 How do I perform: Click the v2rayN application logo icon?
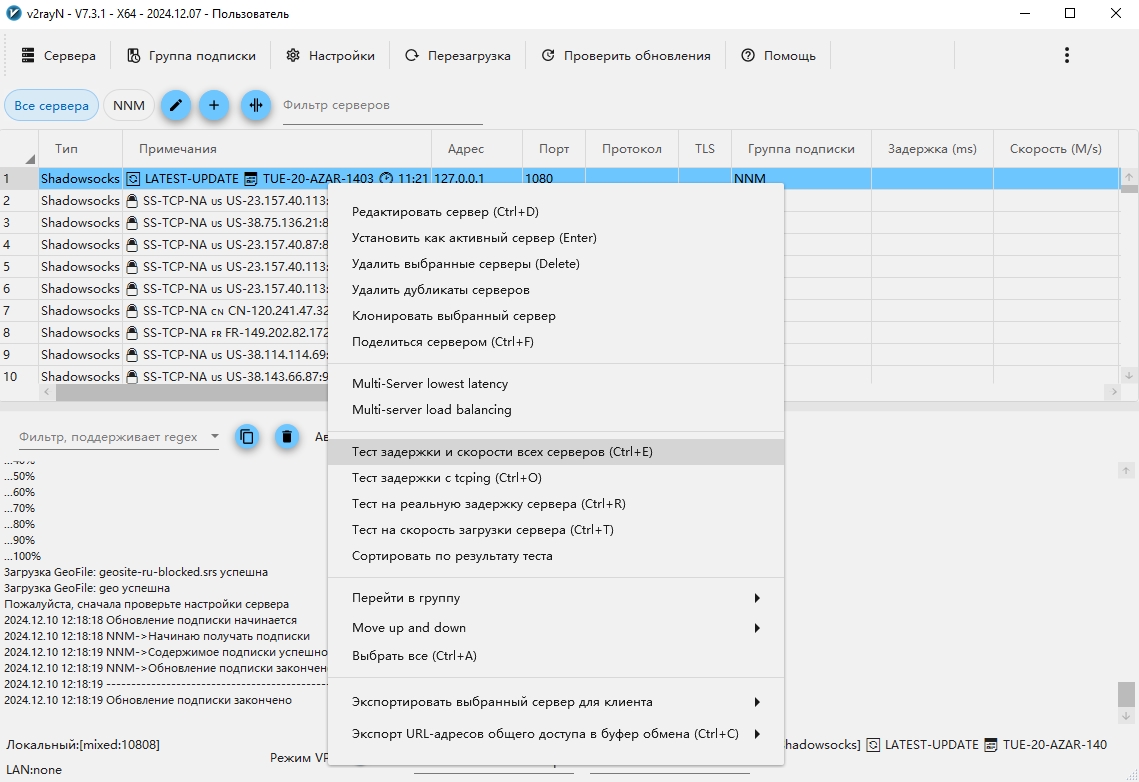click(13, 13)
